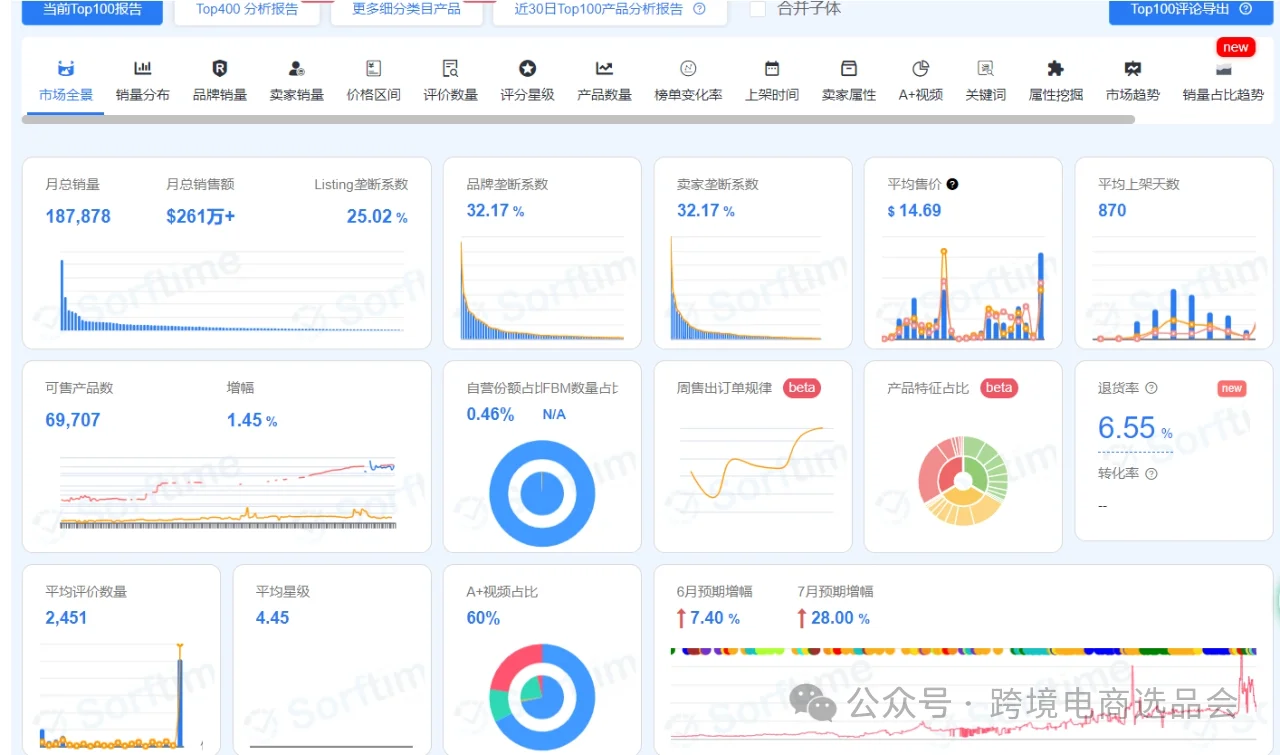Viewport: 1280px width, 755px height.
Task: Click the $14.69 average price value
Action: (x=914, y=210)
